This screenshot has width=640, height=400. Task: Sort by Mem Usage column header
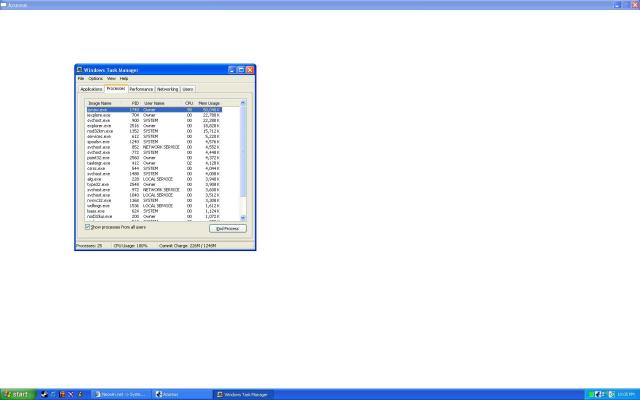(x=208, y=103)
